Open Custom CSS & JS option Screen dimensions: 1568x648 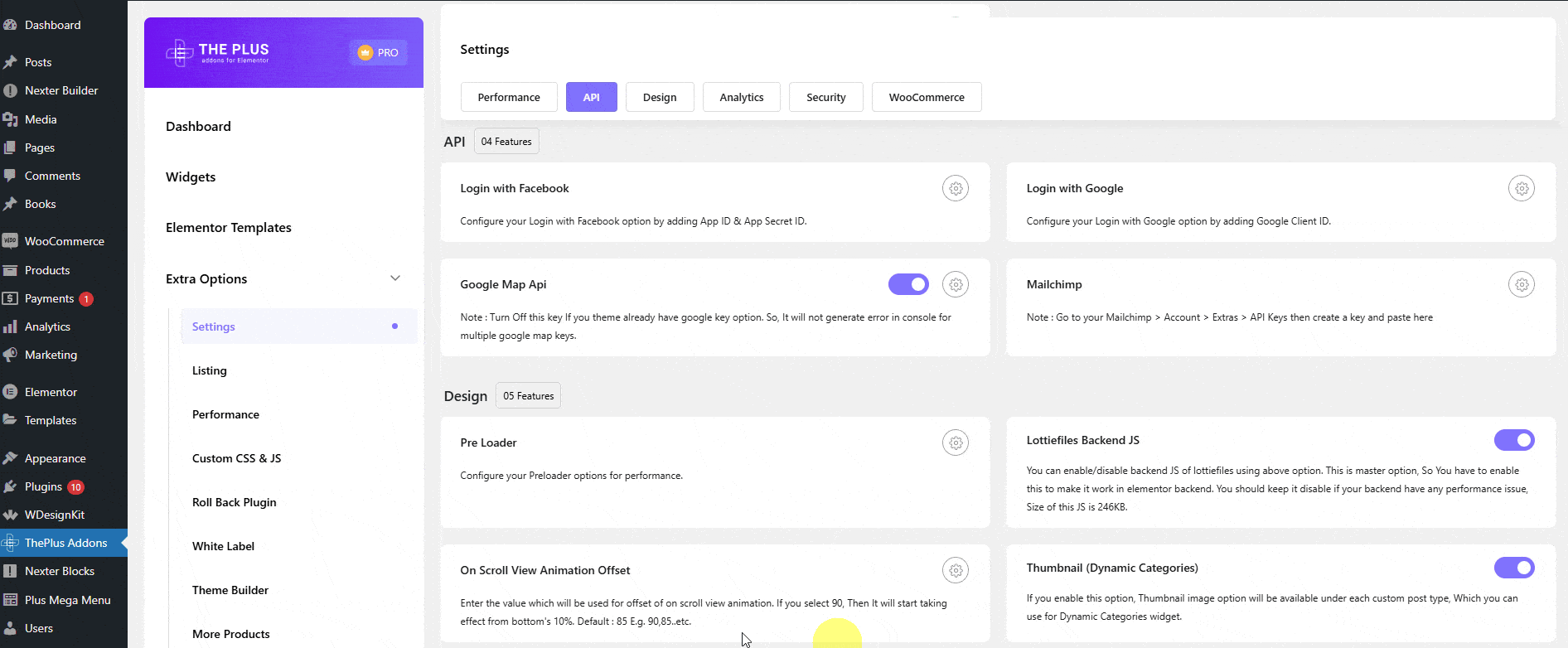pyautogui.click(x=236, y=458)
